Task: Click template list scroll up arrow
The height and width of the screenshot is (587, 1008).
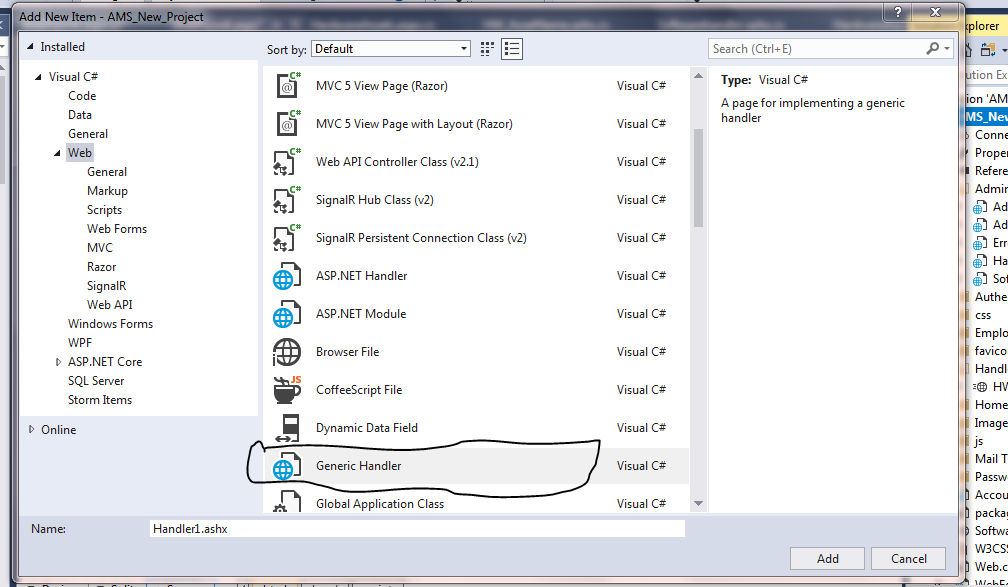Action: [698, 76]
